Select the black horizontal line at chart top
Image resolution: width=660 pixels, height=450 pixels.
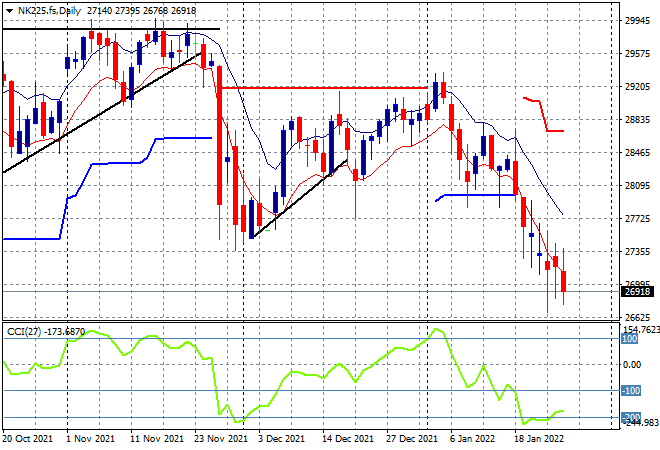click(x=111, y=29)
